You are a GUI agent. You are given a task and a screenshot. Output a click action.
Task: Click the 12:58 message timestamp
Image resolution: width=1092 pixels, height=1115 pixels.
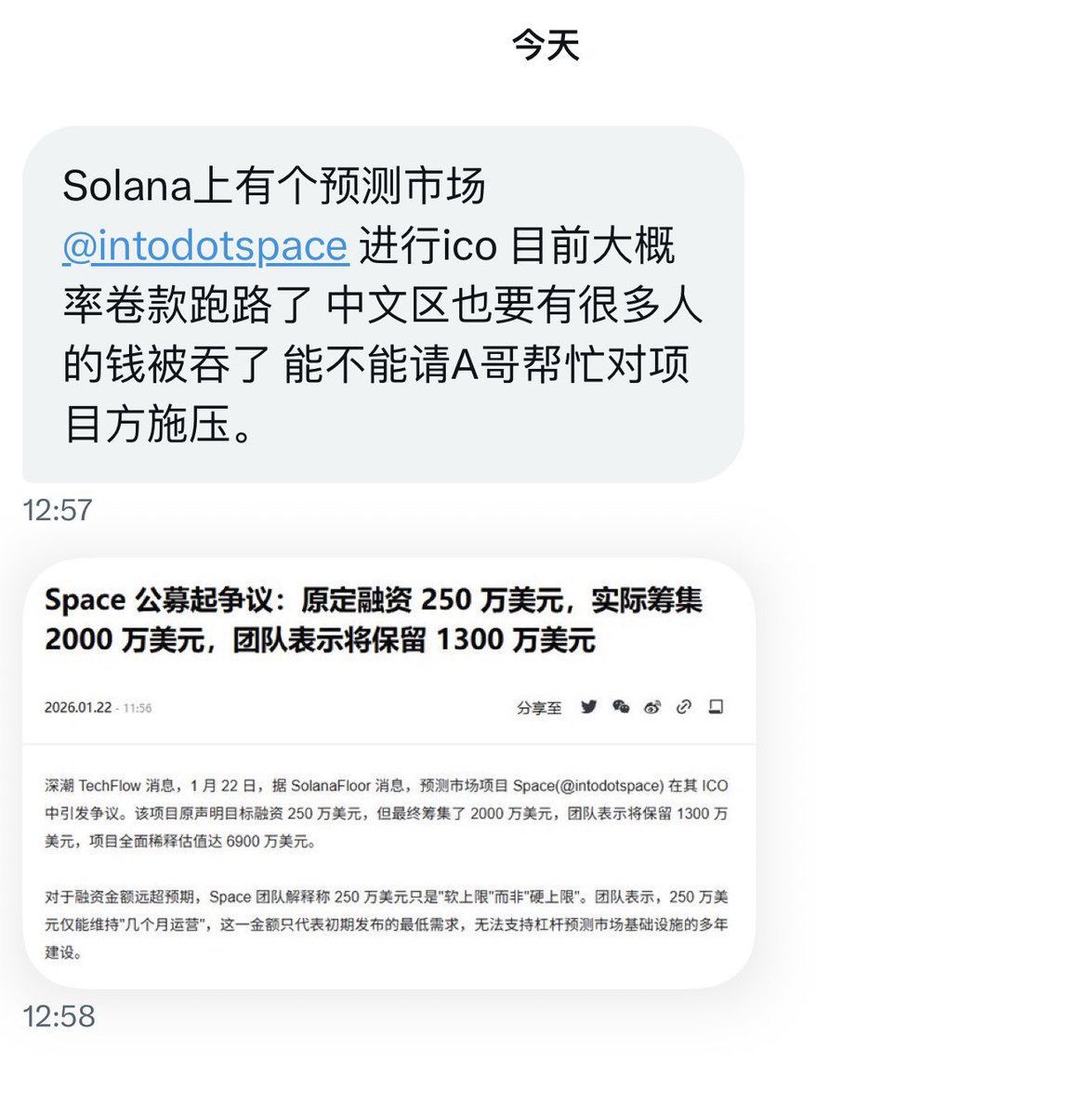tap(59, 1016)
